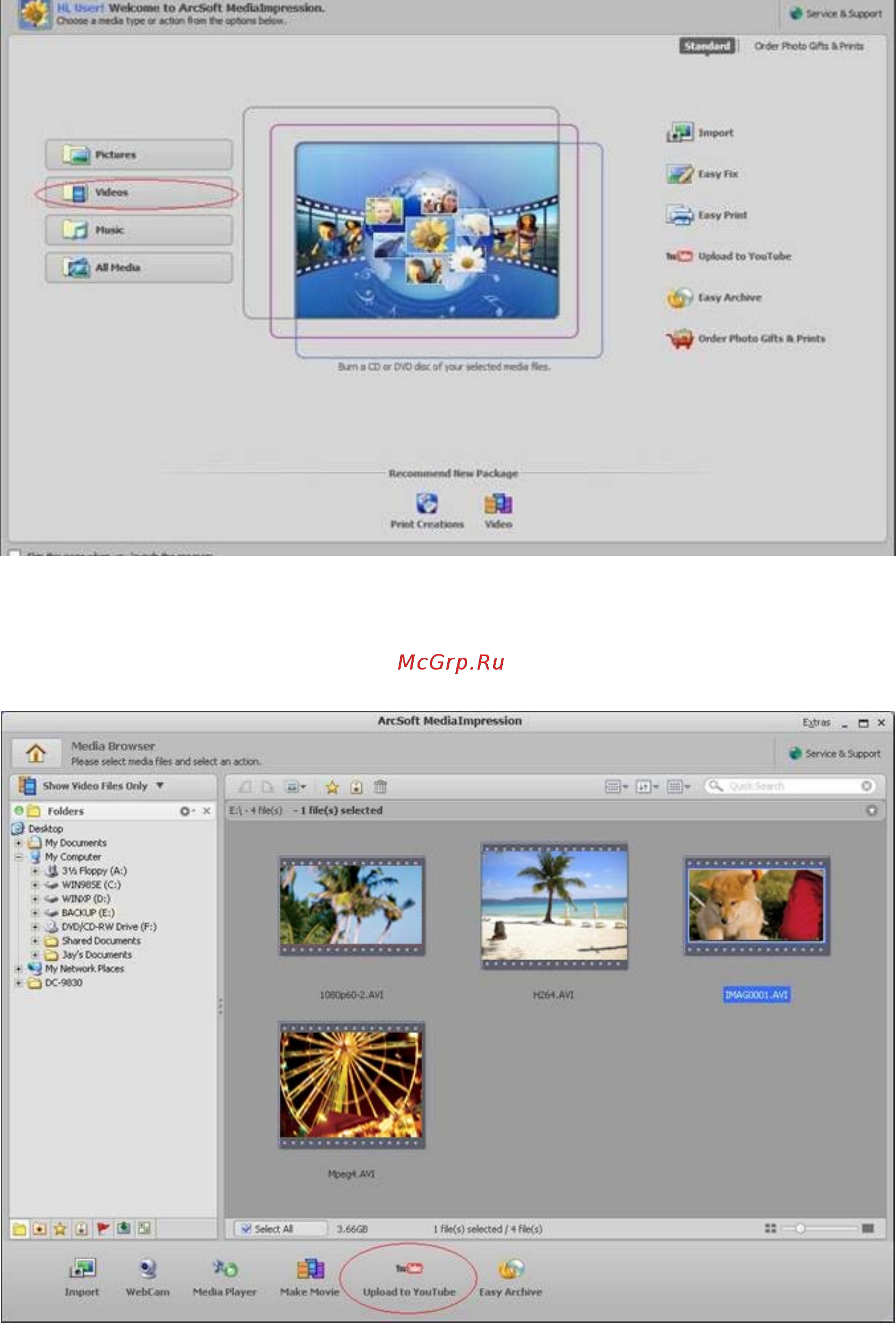Viewport: 896px width, 1323px height.
Task: Collapse My Computer tree node
Action: [x=19, y=857]
